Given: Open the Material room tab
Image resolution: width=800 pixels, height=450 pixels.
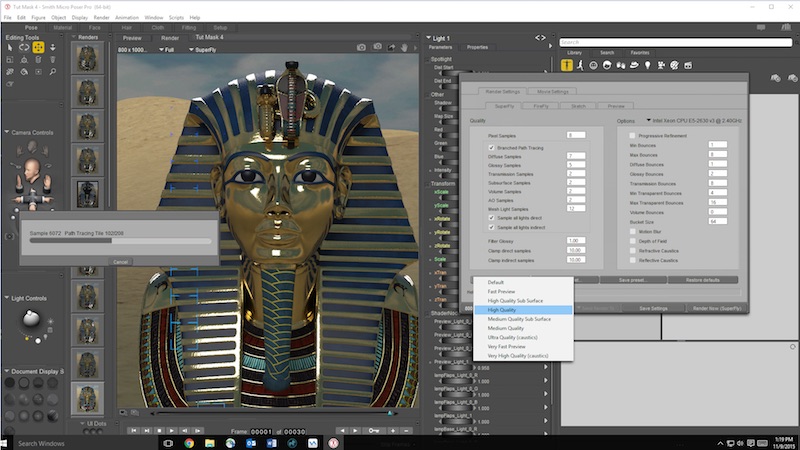Looking at the screenshot, I should 62,28.
